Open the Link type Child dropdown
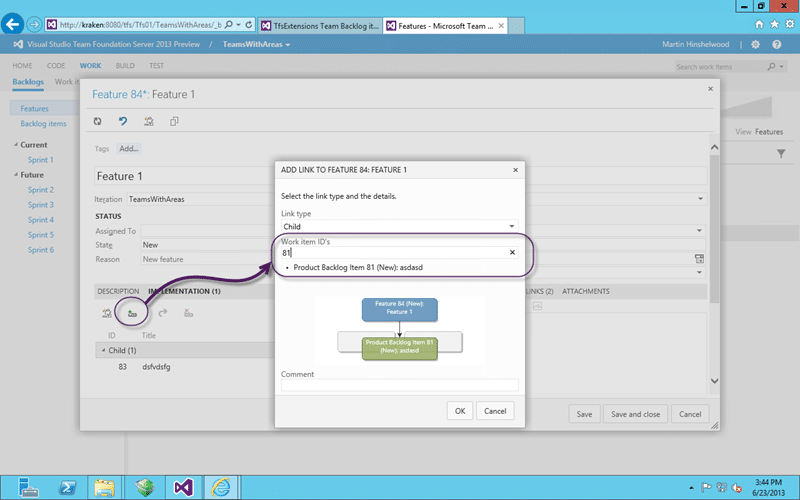Image resolution: width=800 pixels, height=500 pixels. click(x=512, y=227)
